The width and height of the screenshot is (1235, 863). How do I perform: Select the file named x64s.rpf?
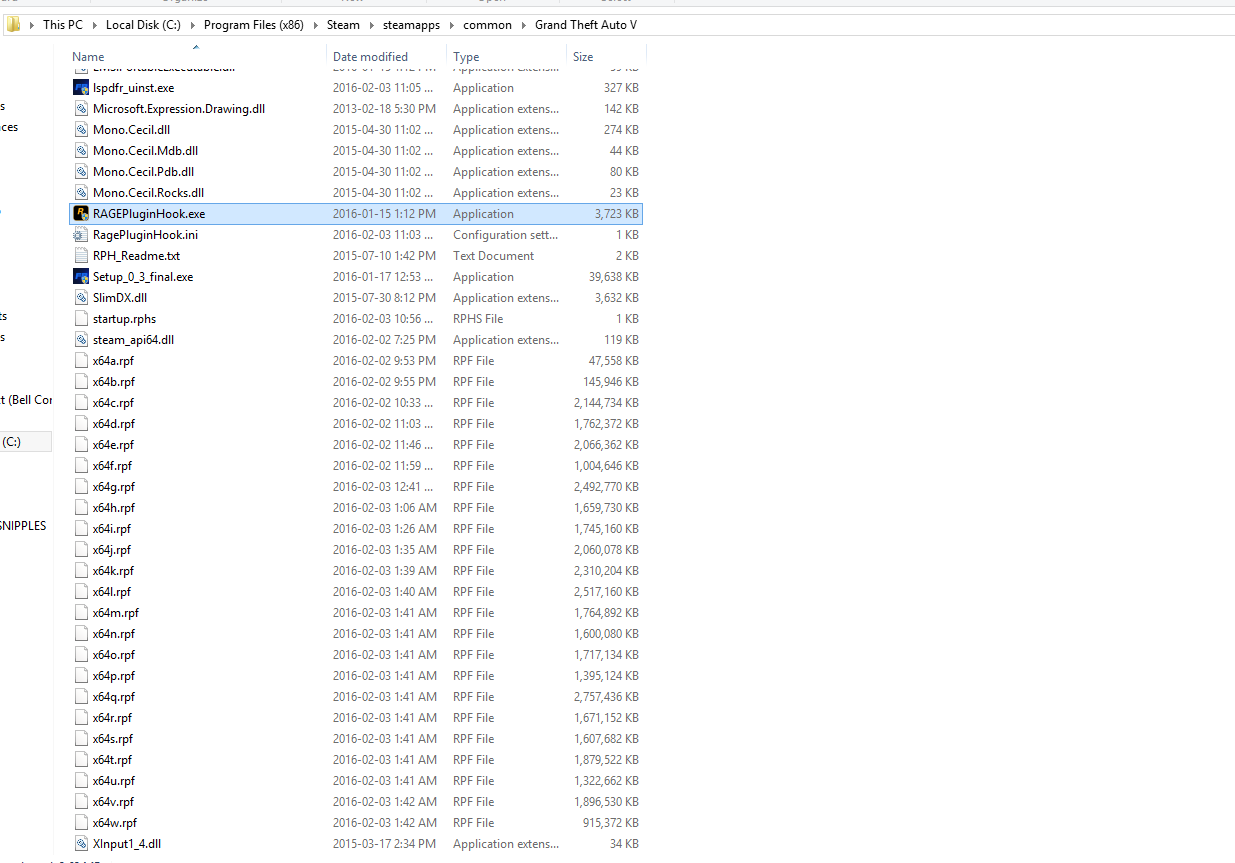(x=113, y=739)
